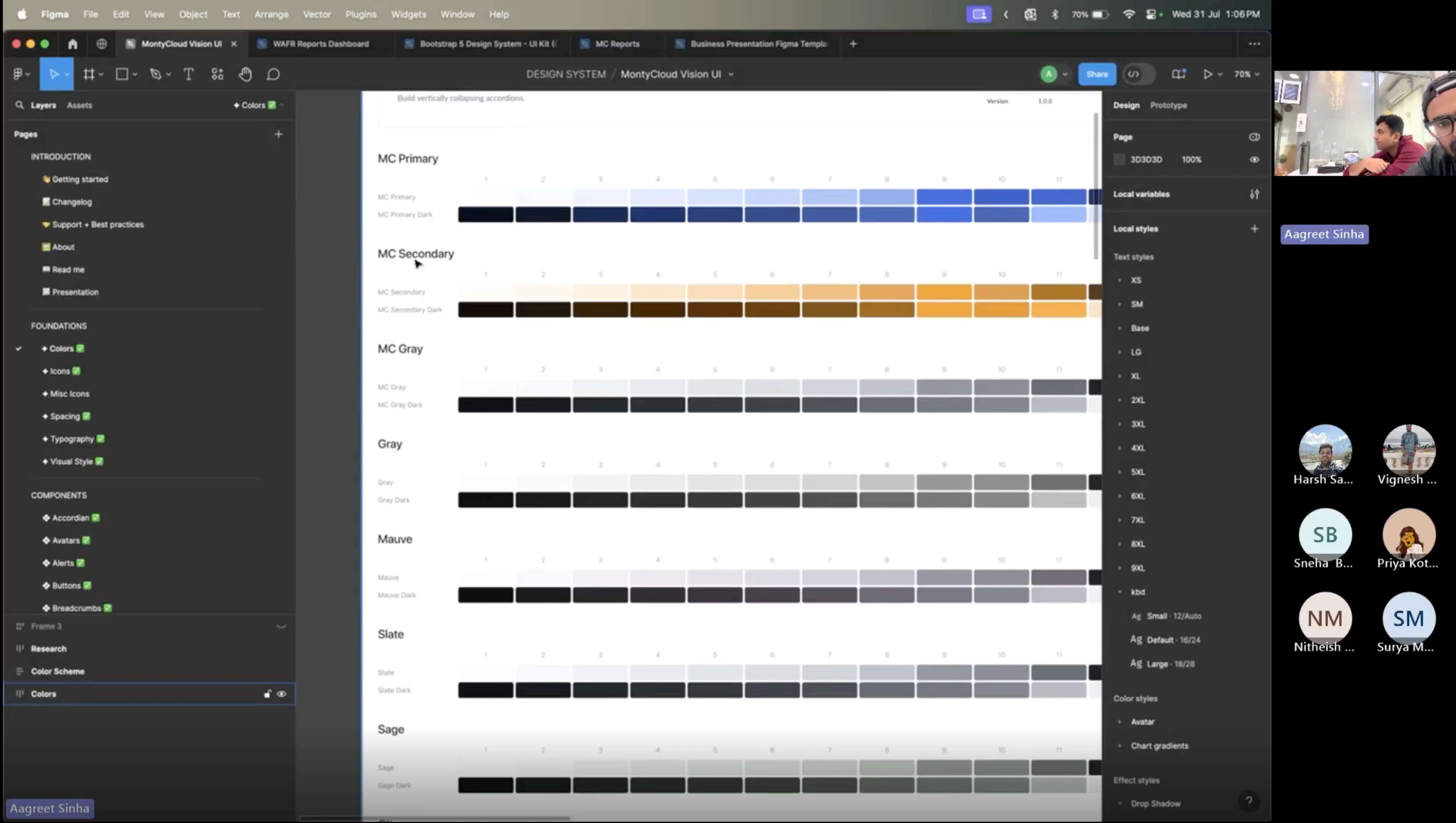Click the page background color swatch

click(x=1119, y=159)
